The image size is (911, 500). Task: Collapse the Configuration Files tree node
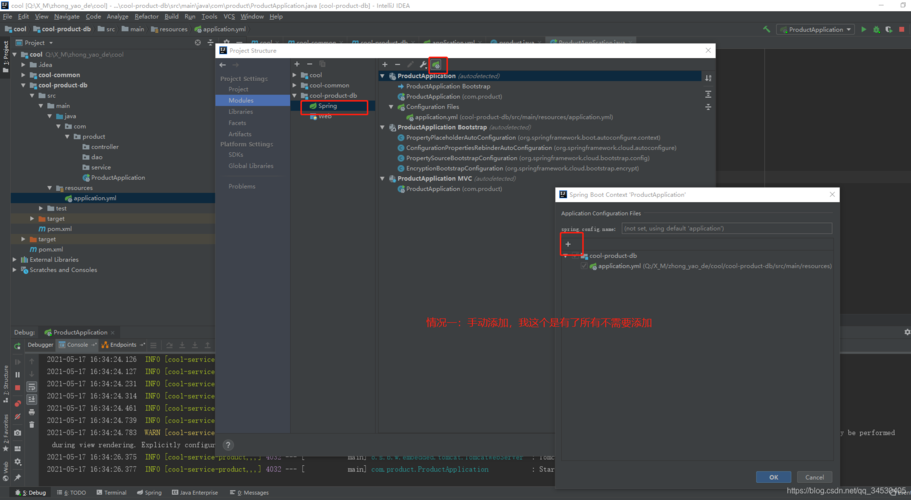[391, 107]
